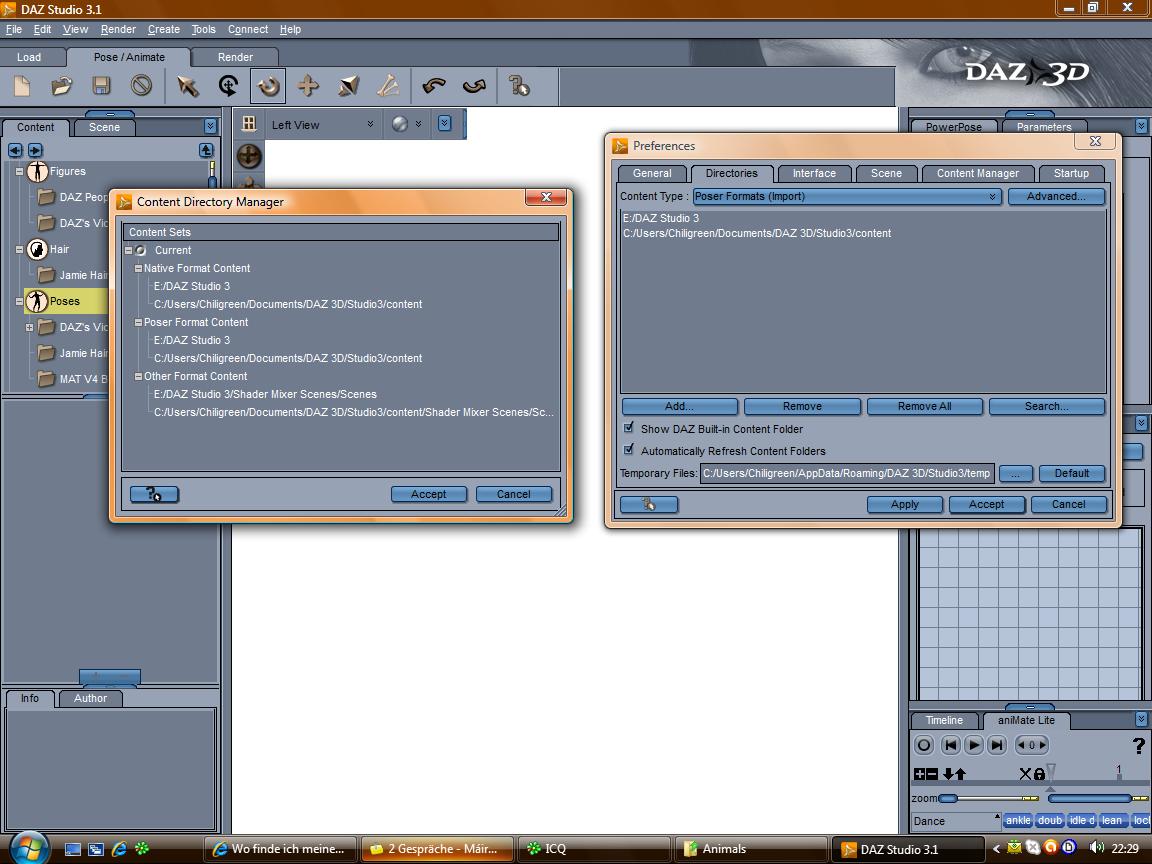Pick the Translate four-arrow tool
Screen dimensions: 1152x864
click(308, 86)
